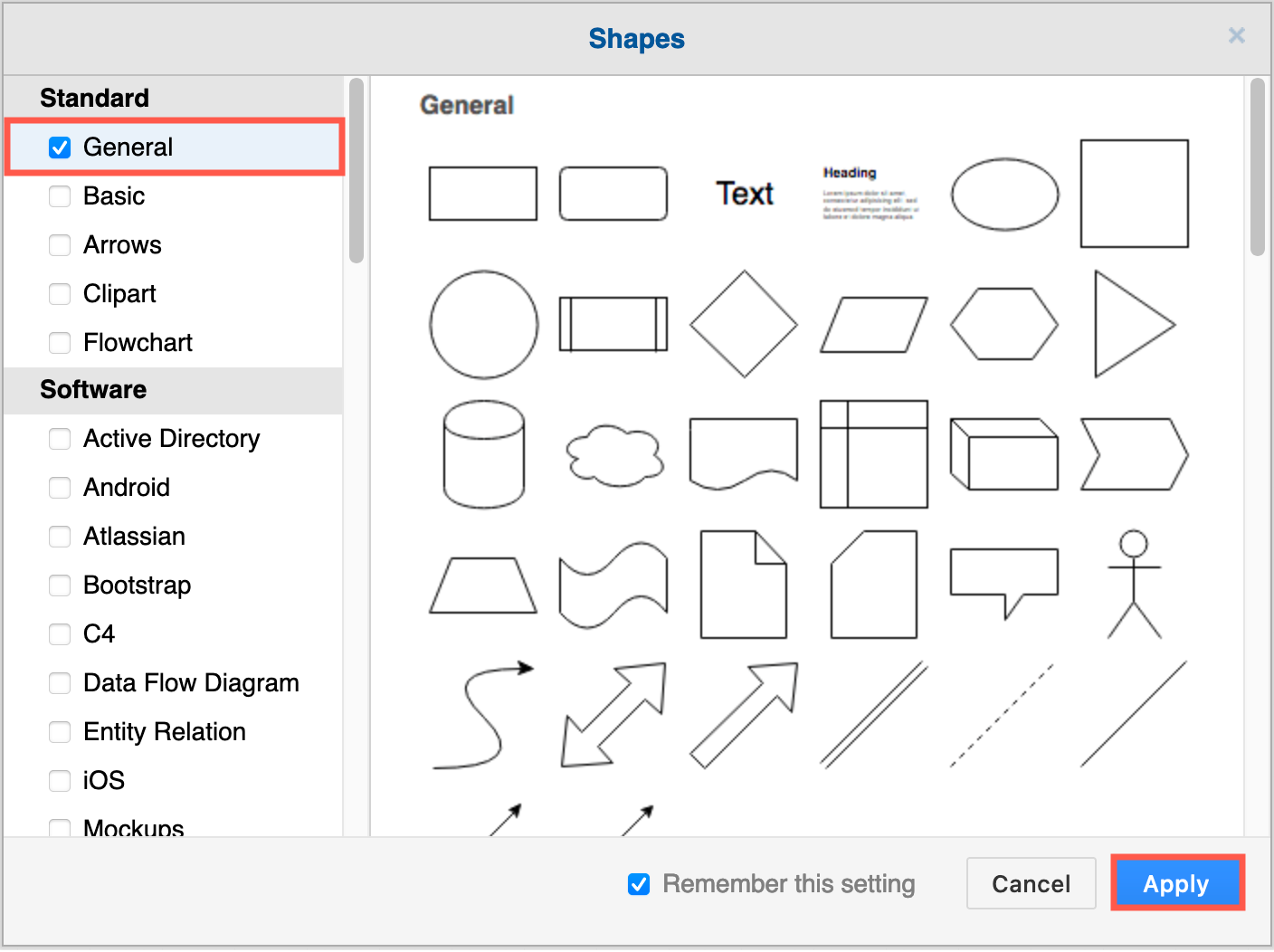Click the Cancel button
The width and height of the screenshot is (1274, 952).
pyautogui.click(x=1032, y=884)
